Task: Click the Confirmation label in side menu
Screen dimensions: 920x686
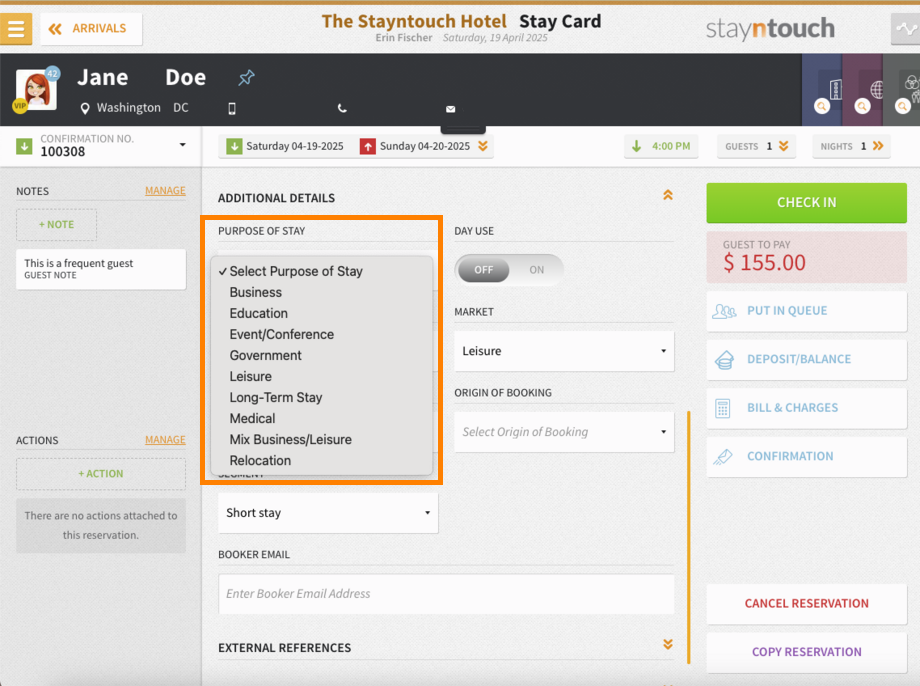Action: tap(790, 457)
